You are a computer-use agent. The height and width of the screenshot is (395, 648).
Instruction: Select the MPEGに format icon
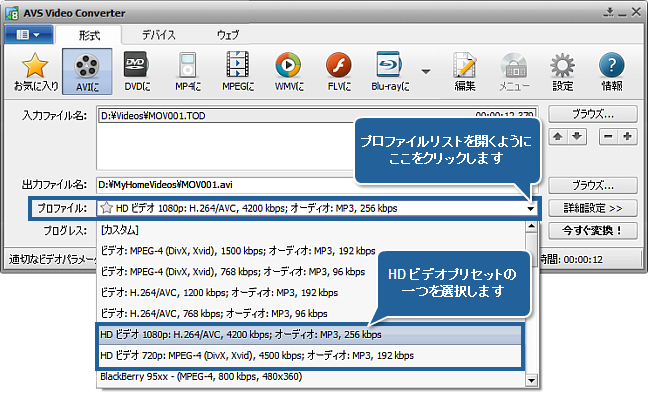tap(238, 71)
